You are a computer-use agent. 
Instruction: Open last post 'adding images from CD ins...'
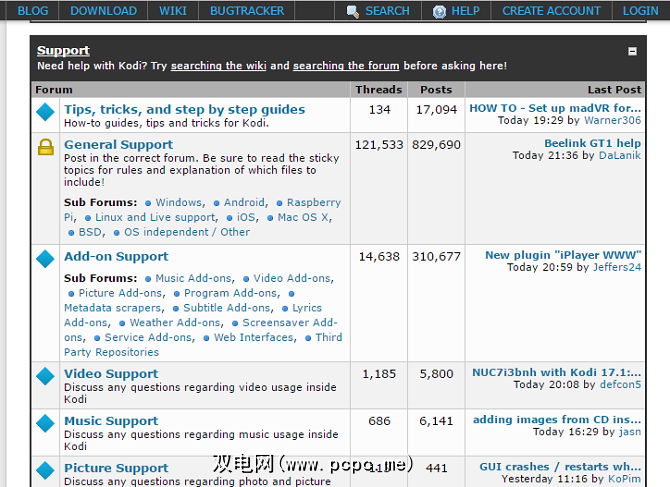coord(557,420)
